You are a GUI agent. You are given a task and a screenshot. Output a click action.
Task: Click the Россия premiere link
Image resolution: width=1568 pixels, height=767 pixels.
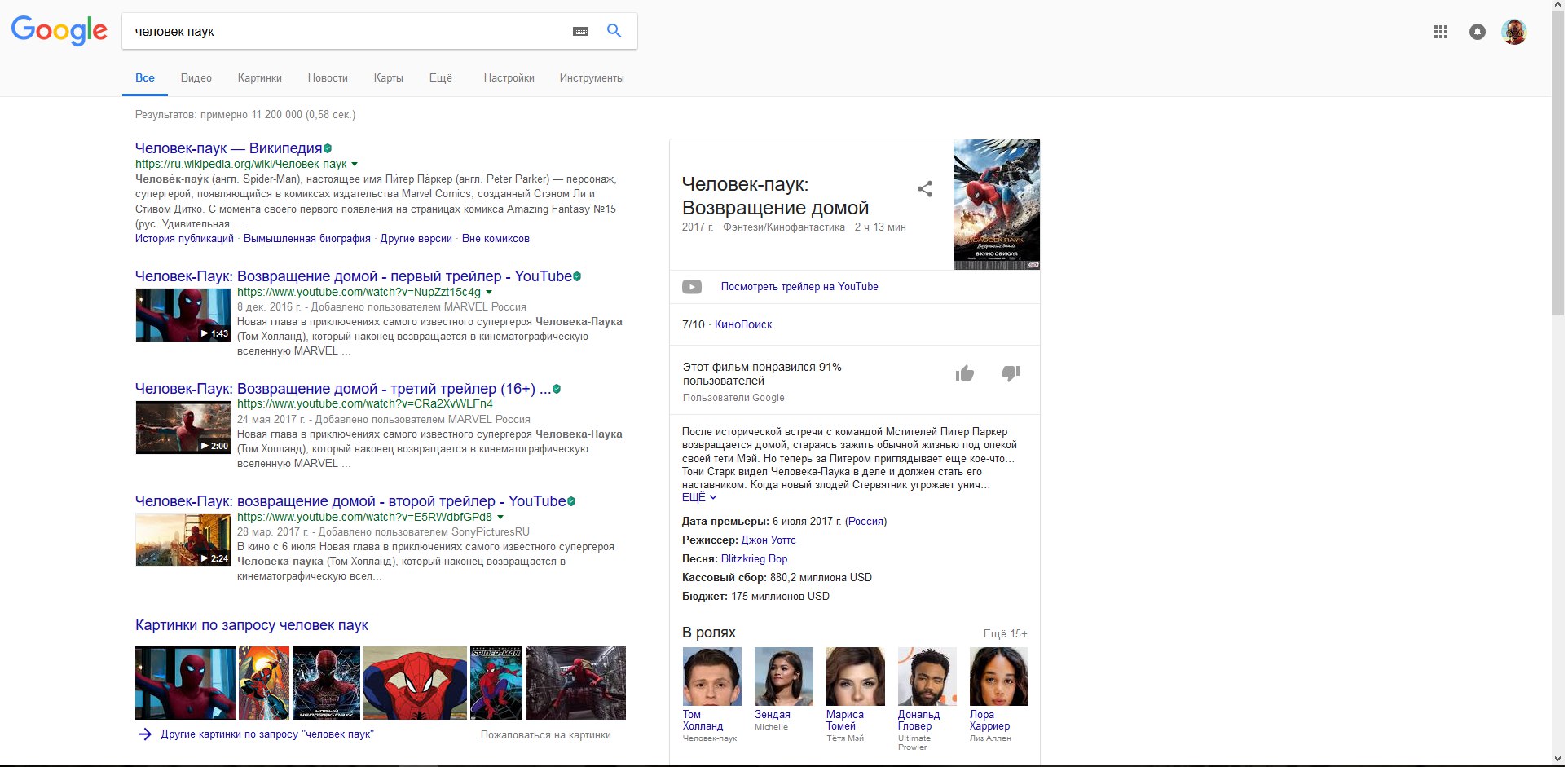(x=865, y=522)
